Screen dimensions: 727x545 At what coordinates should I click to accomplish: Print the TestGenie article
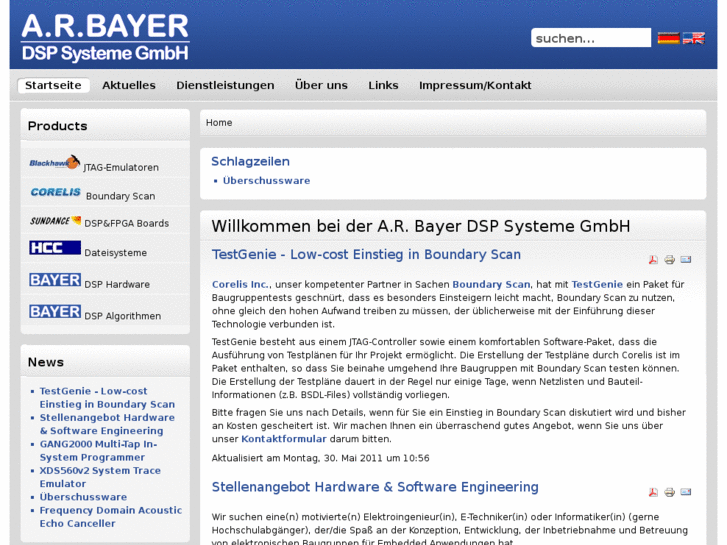[669, 260]
